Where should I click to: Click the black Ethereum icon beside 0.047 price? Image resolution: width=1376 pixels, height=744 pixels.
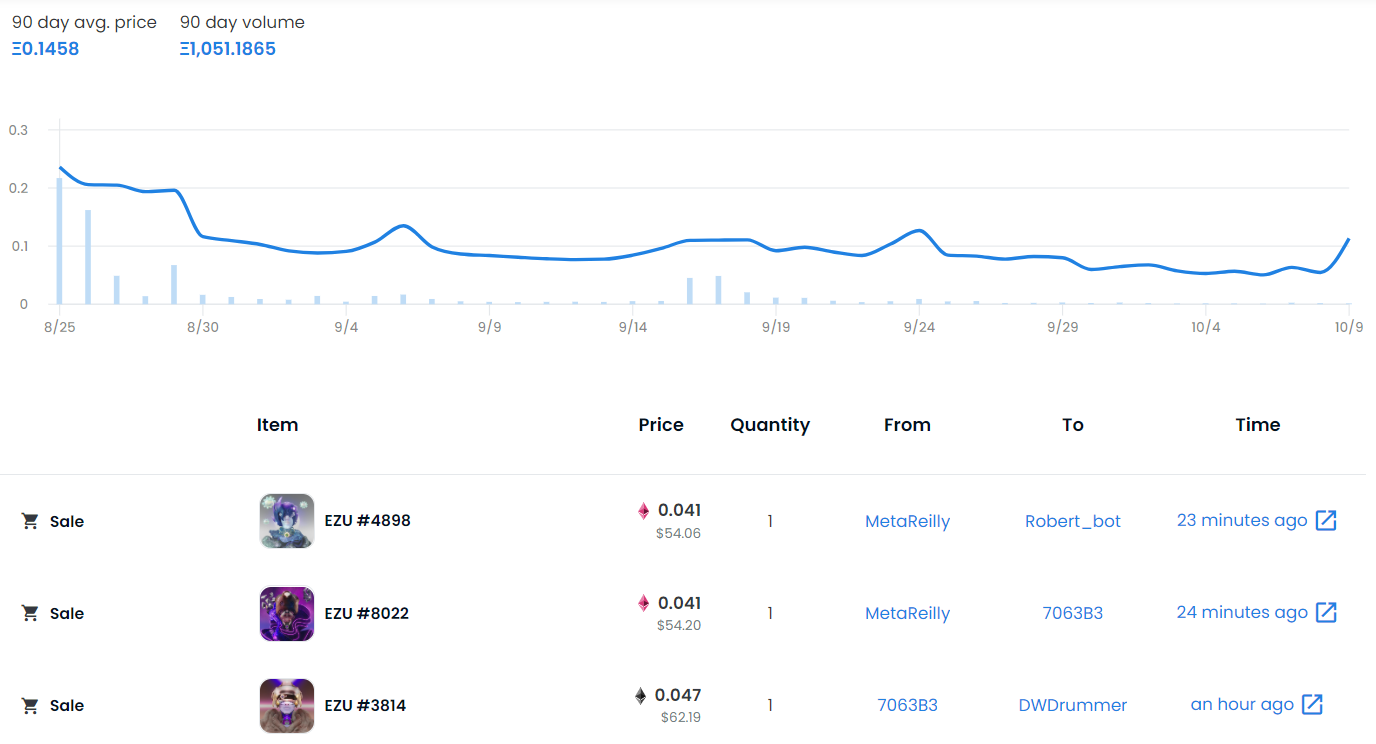click(641, 695)
